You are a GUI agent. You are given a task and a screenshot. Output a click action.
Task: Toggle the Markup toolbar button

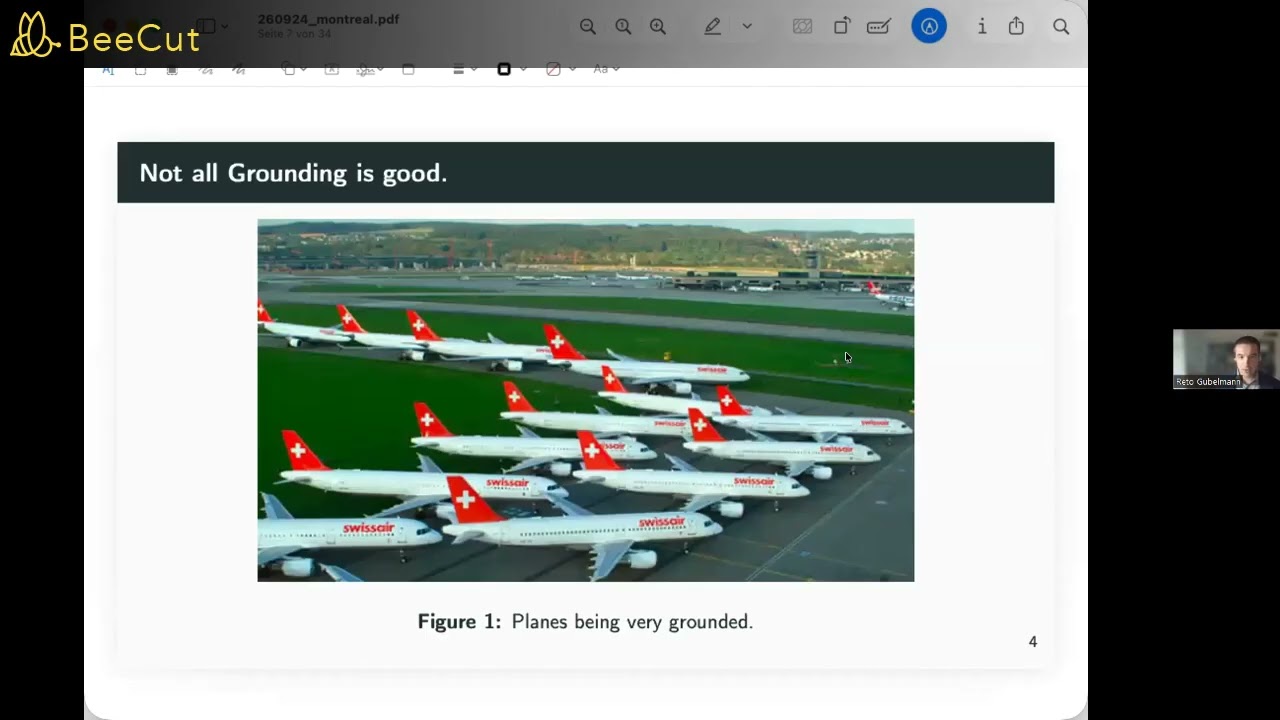click(929, 27)
